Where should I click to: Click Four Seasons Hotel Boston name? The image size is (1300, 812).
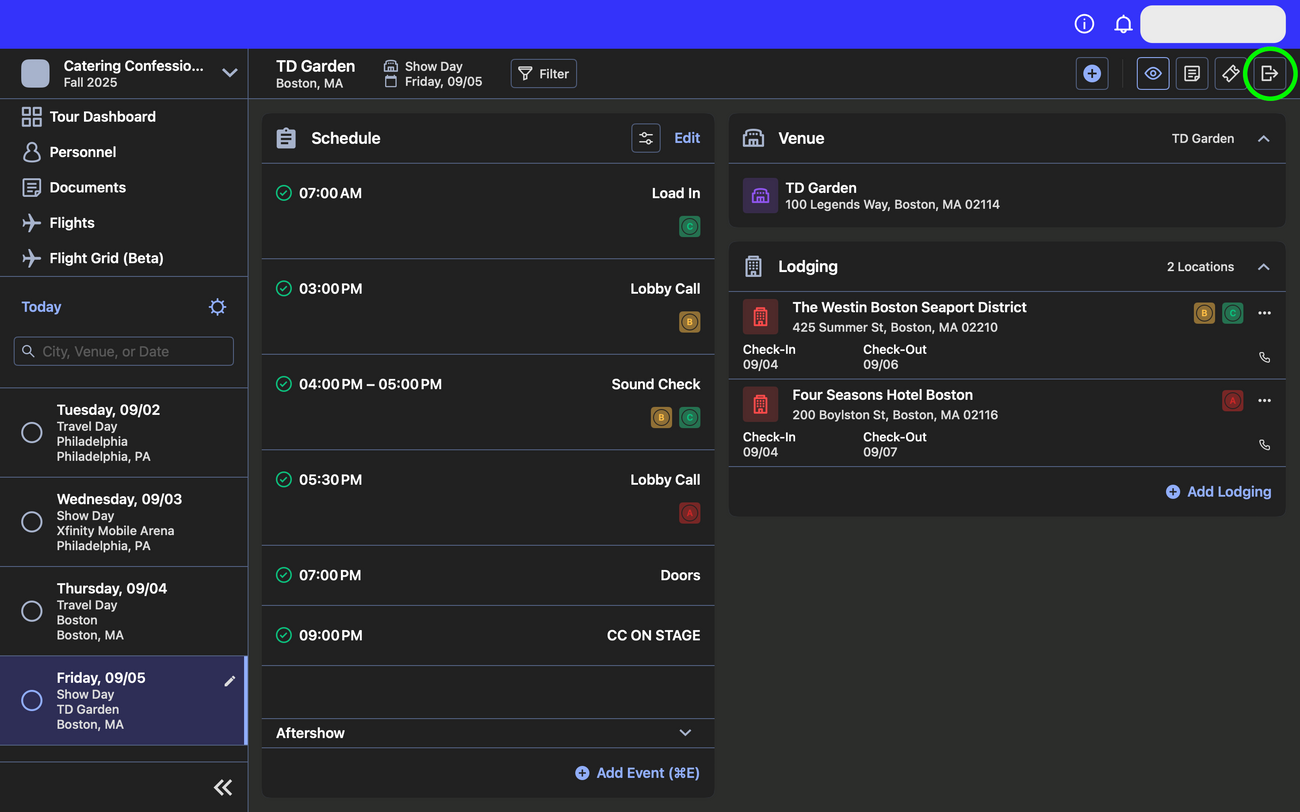tap(882, 395)
